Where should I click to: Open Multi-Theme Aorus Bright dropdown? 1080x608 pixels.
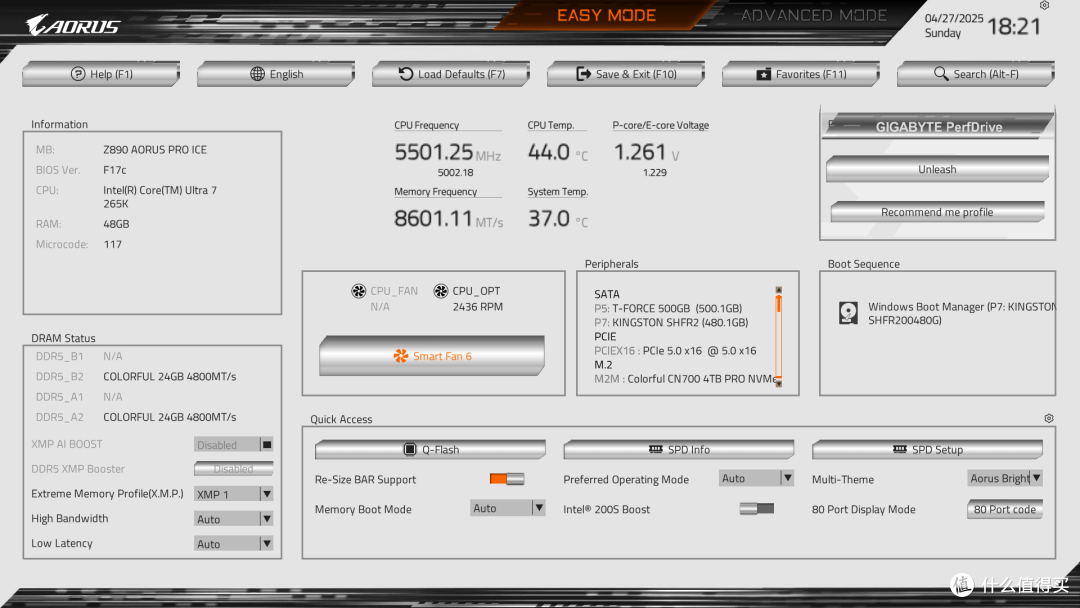click(x=1005, y=478)
